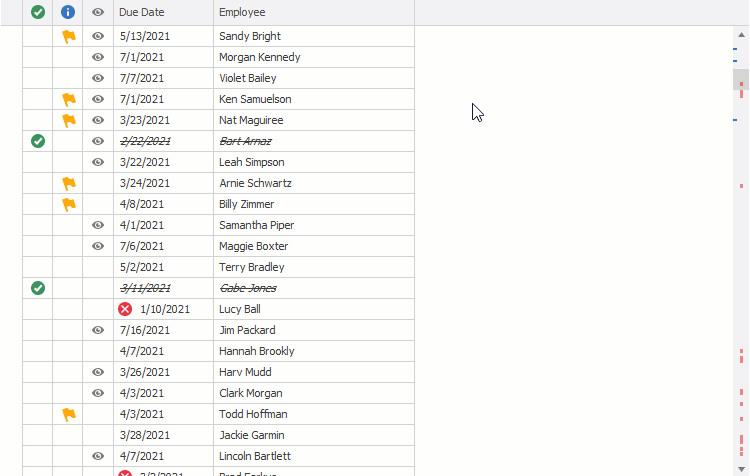Toggle completed checkmark for Bart Arnaz

(38, 141)
